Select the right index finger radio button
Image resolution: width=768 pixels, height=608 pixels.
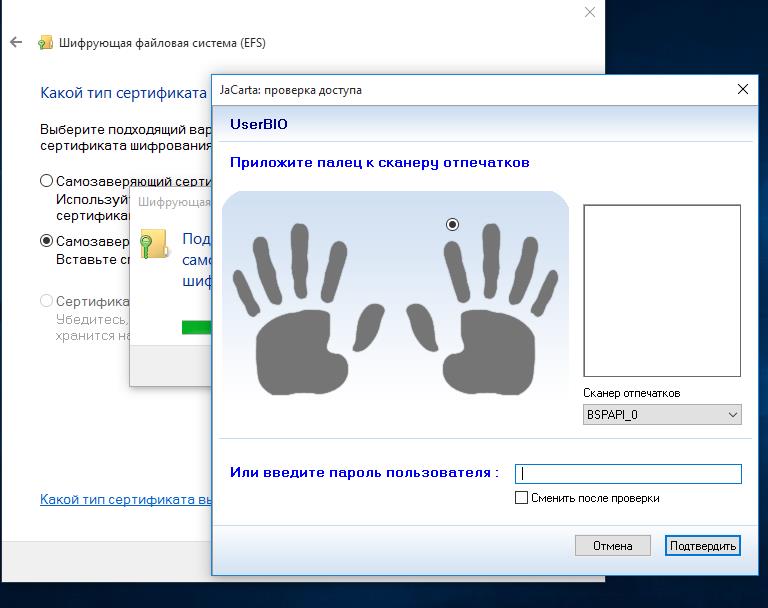click(x=452, y=224)
